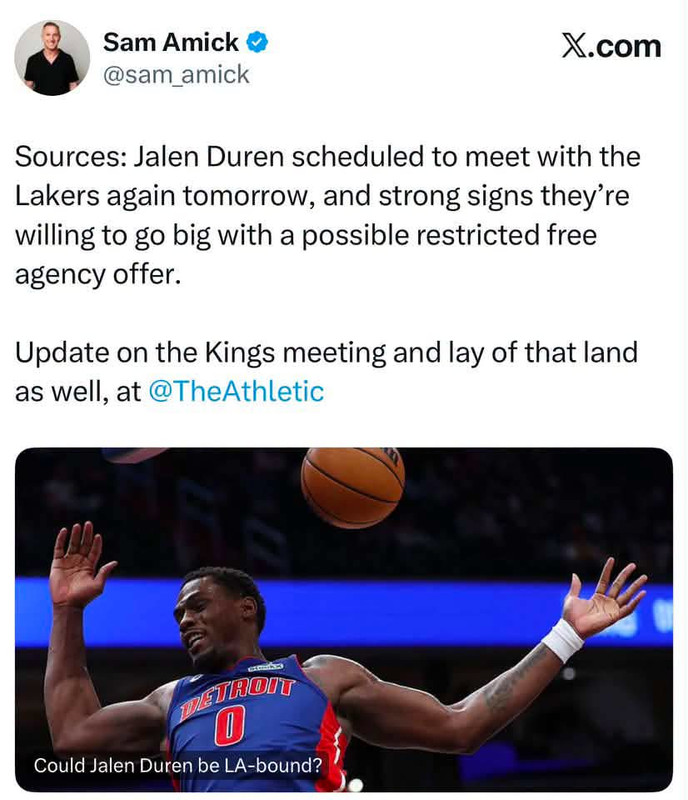Click the ".com" text at top right
This screenshot has height=800, width=688.
click(624, 46)
